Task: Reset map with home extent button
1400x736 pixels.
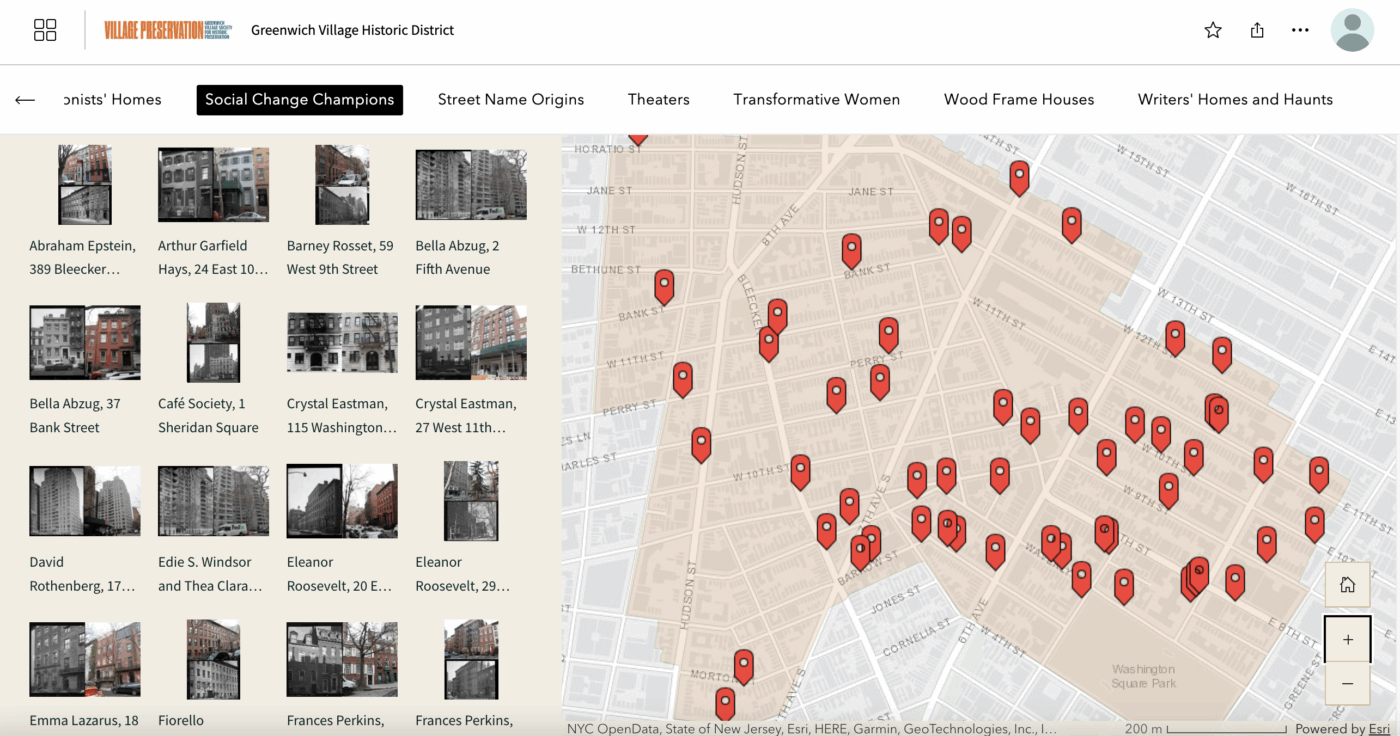Action: point(1347,585)
